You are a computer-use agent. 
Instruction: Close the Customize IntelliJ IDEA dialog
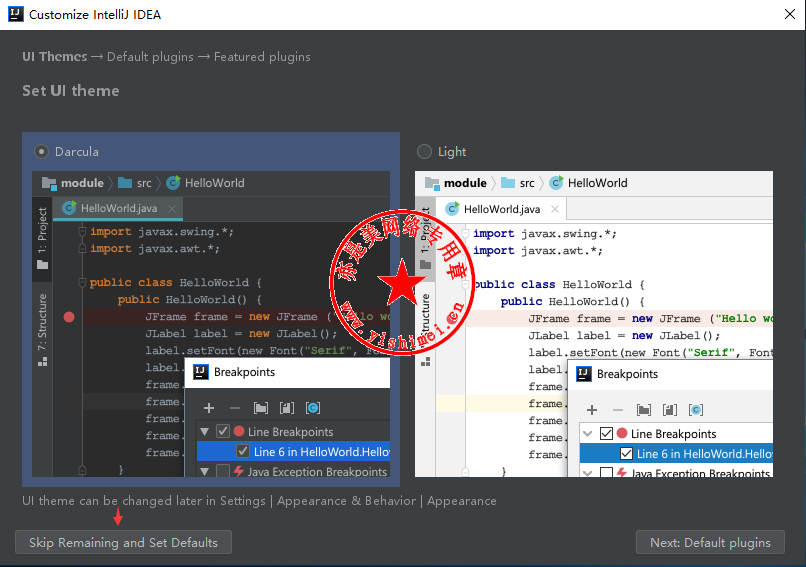(790, 14)
